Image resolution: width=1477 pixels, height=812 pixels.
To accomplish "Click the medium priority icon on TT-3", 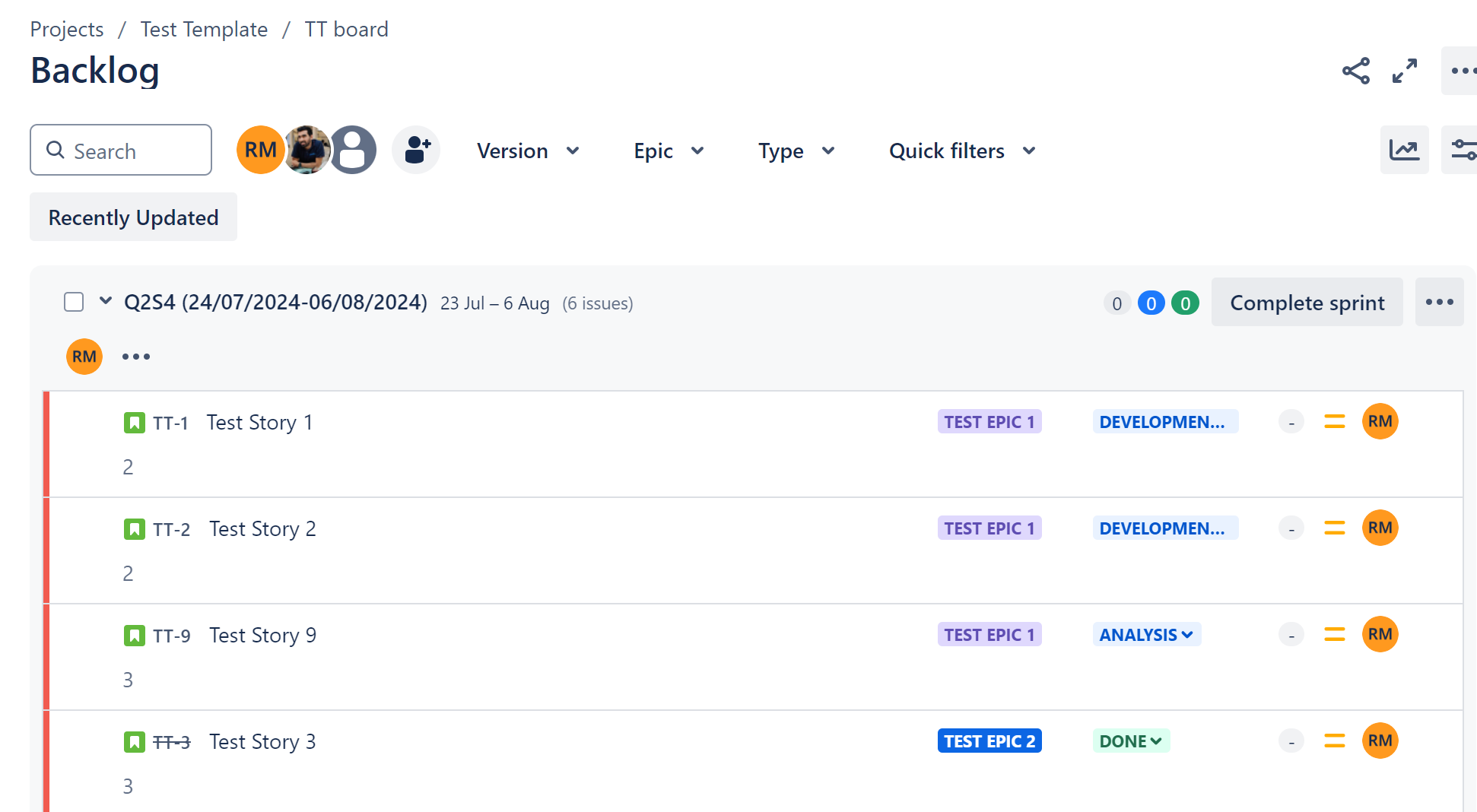I will click(1335, 741).
